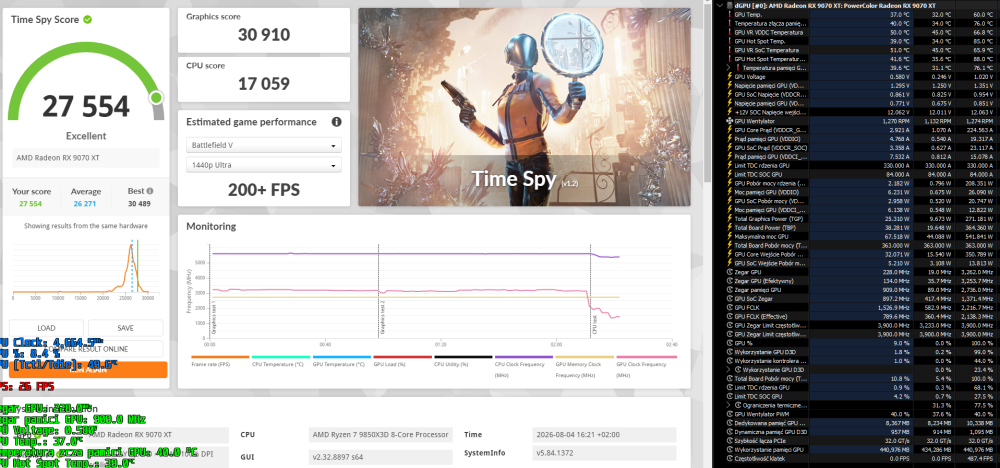Click clock icon beside GPU FCLK (Effective)
Image resolution: width=1000 pixels, height=468 pixels.
(x=731, y=316)
